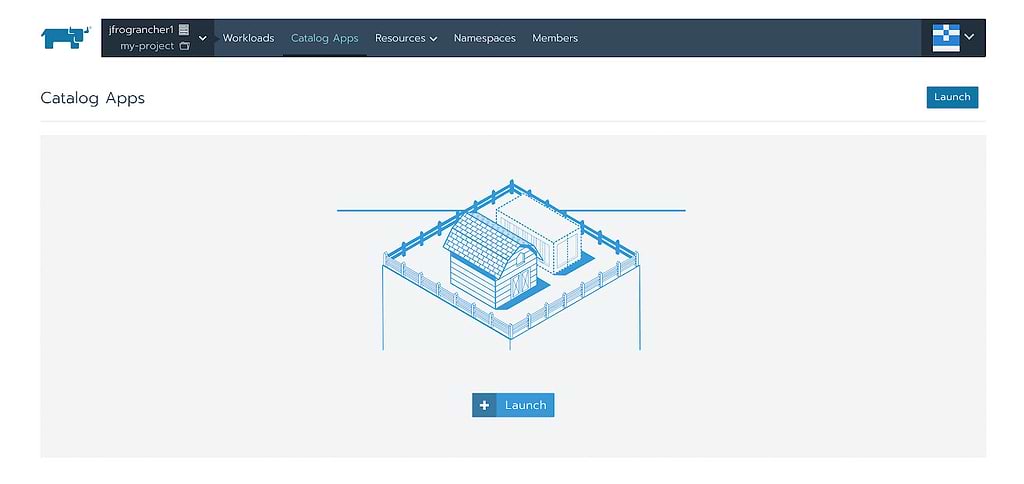Open the Members page
The image size is (1024, 484).
click(555, 38)
